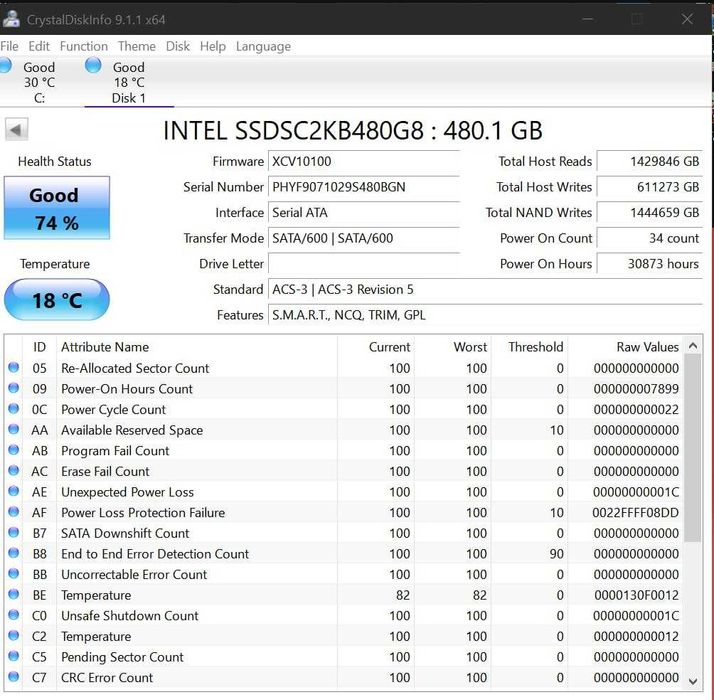Click the Good 74 % health status button
The width and height of the screenshot is (714, 700).
[57, 208]
